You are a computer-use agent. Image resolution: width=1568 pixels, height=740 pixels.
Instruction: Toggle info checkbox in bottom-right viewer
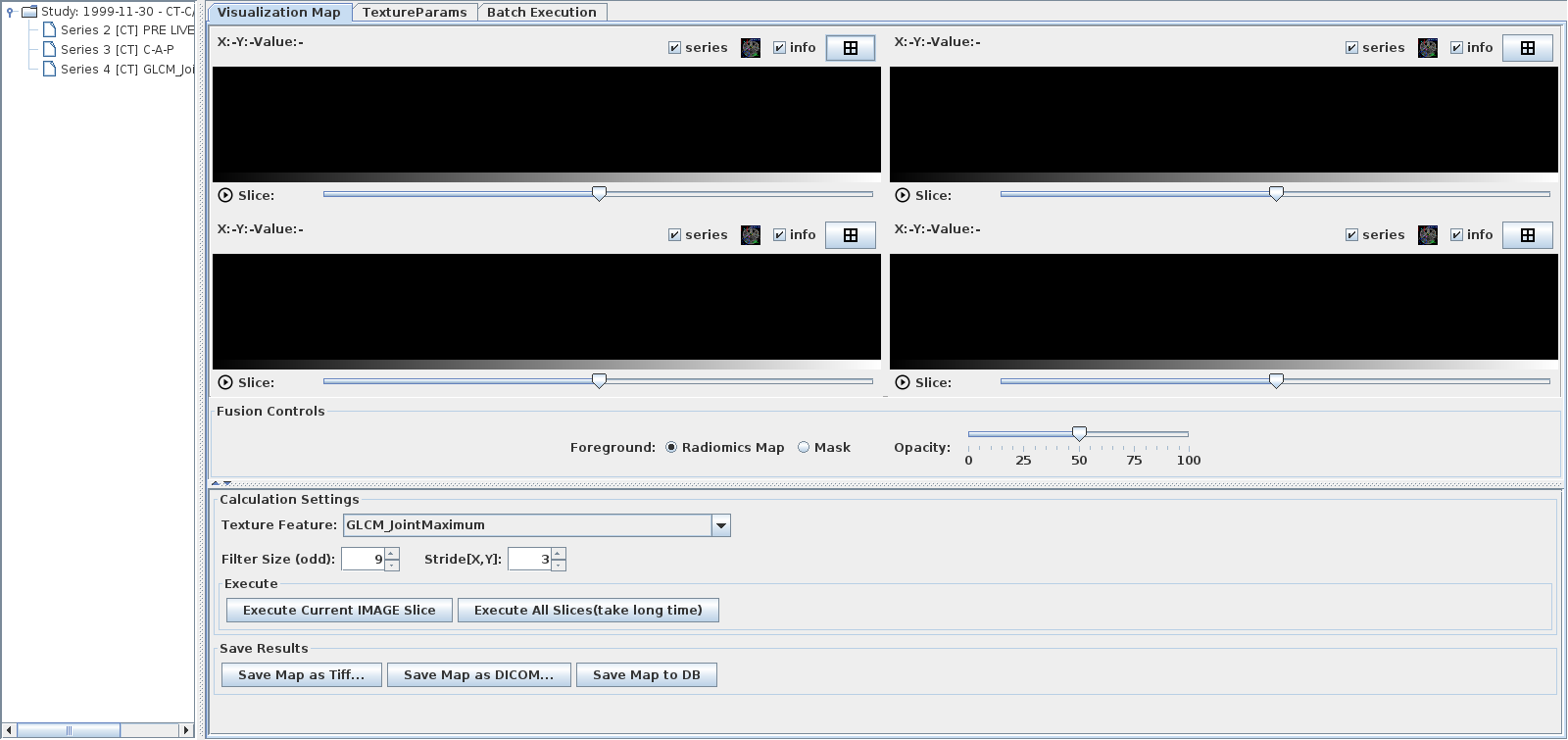point(1456,235)
